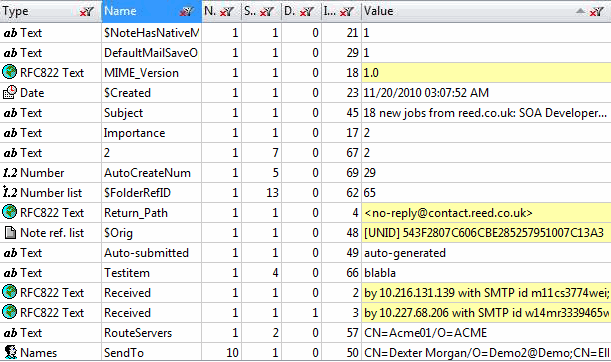Image resolution: width=611 pixels, height=362 pixels.
Task: Click the sort arrow in Value header
Action: (580, 11)
